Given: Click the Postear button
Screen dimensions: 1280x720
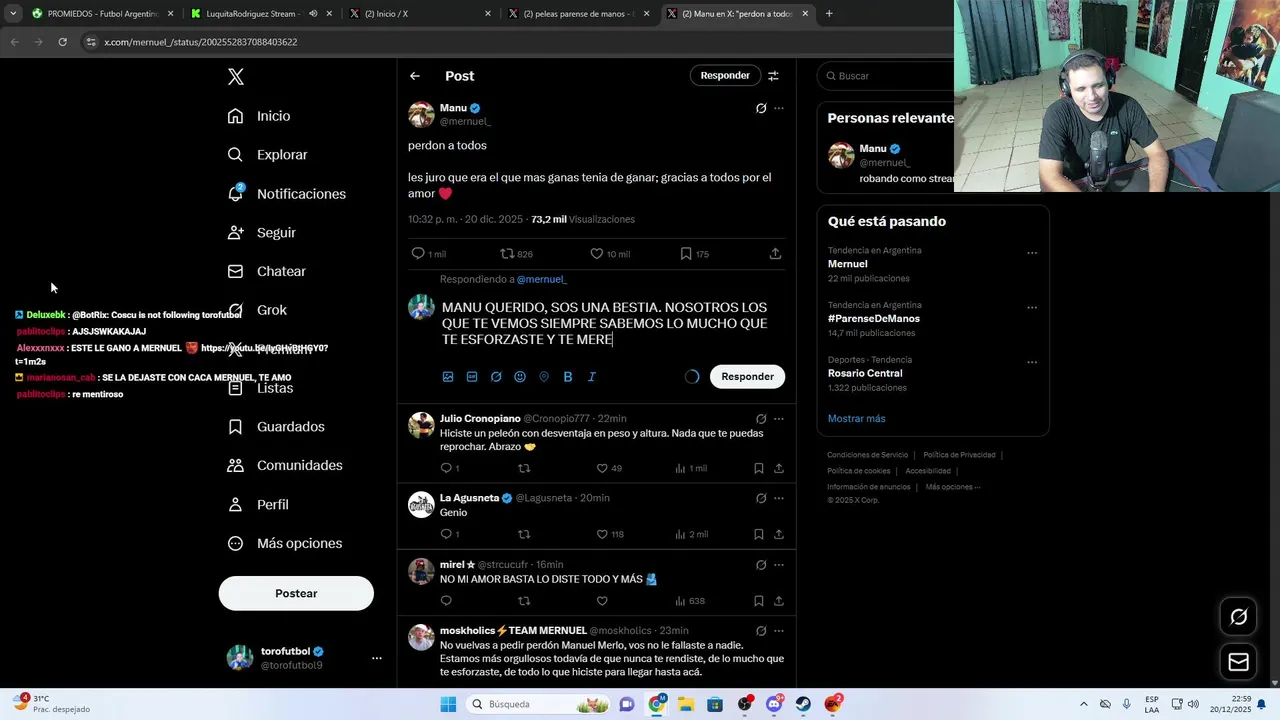Looking at the screenshot, I should click(x=296, y=593).
